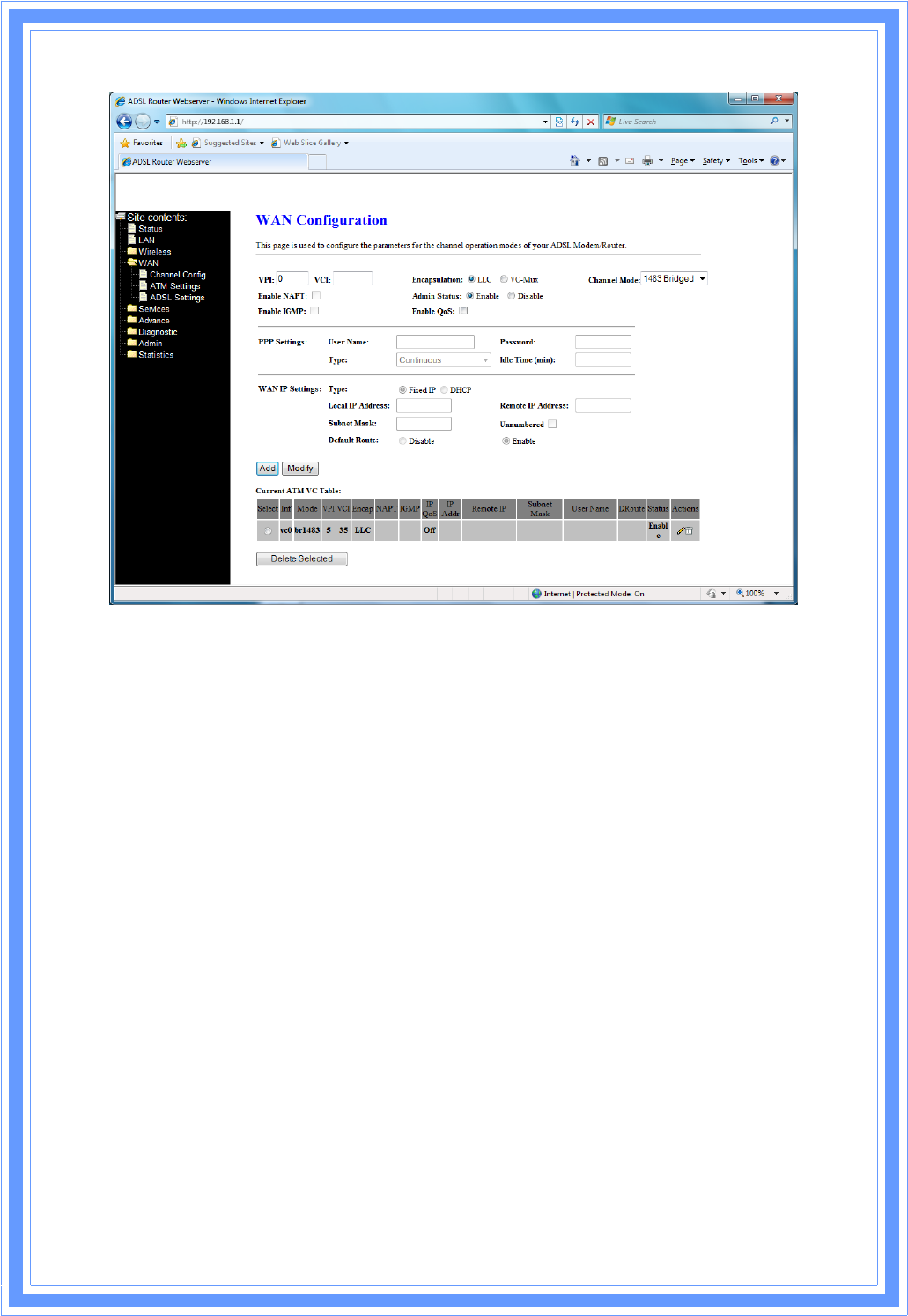Select DHCP as WAN IP type
This screenshot has height=1316, width=908.
point(444,389)
